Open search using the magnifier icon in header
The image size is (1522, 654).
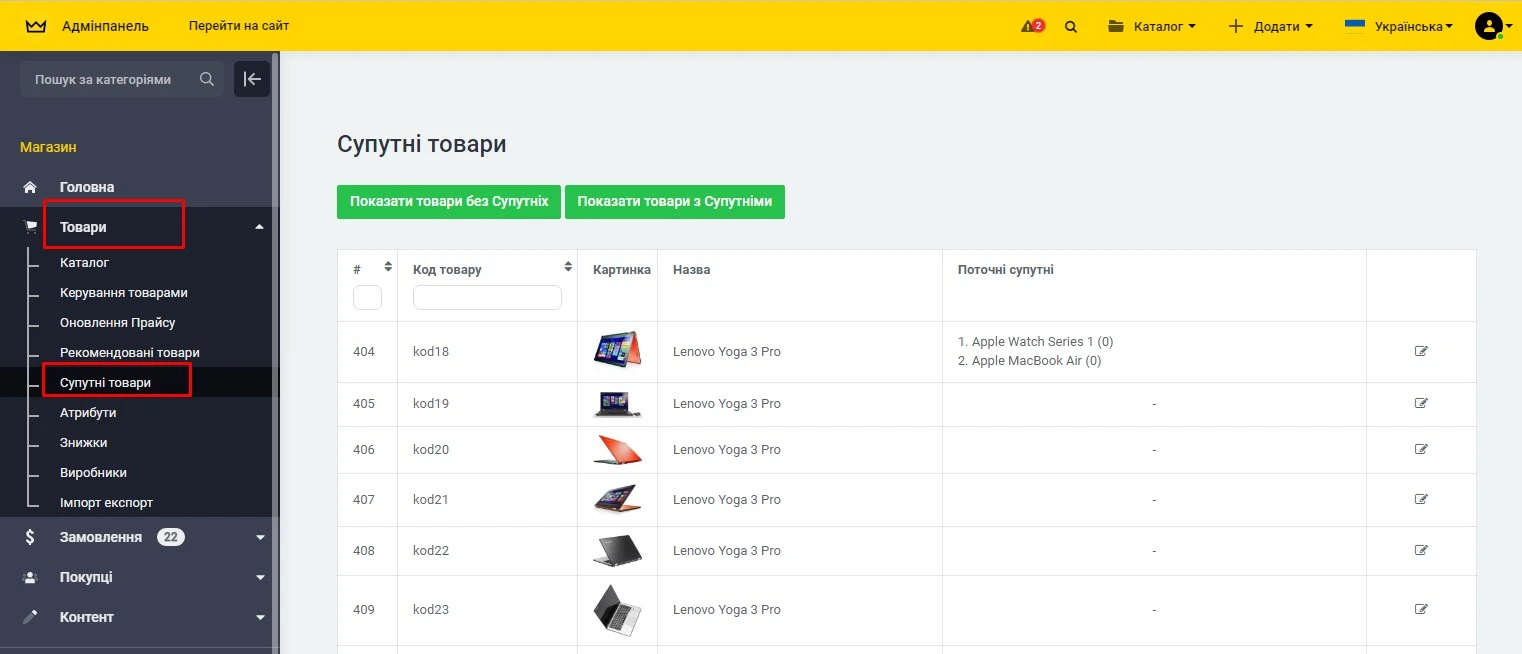(1071, 27)
